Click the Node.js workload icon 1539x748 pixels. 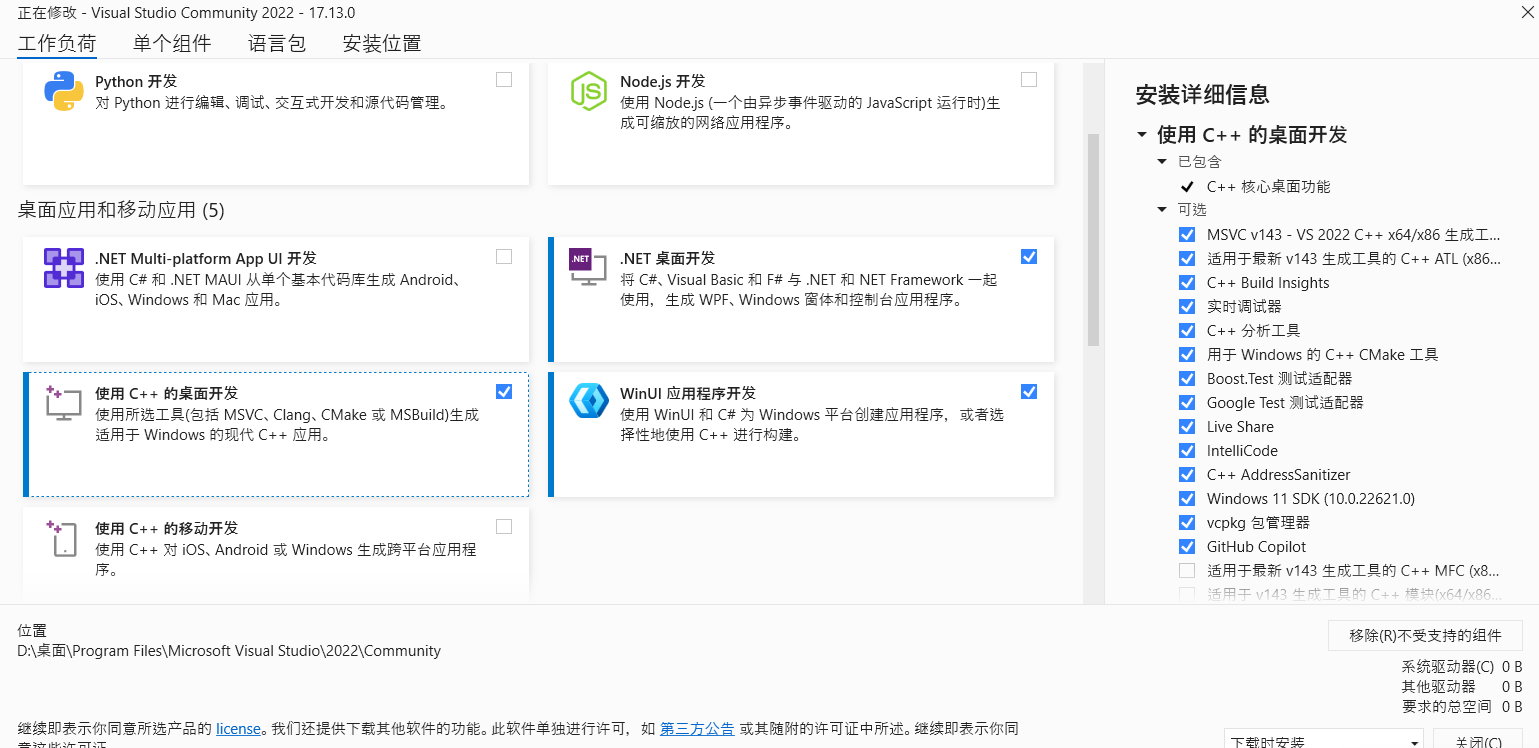589,91
